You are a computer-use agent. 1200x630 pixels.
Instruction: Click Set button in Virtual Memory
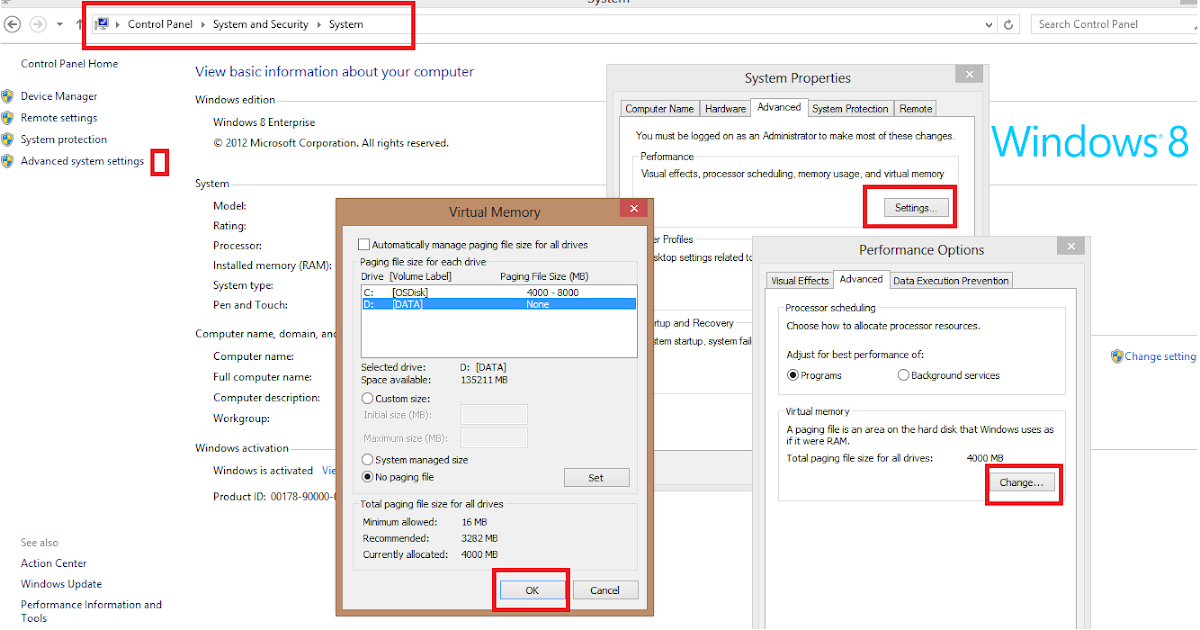pos(596,478)
